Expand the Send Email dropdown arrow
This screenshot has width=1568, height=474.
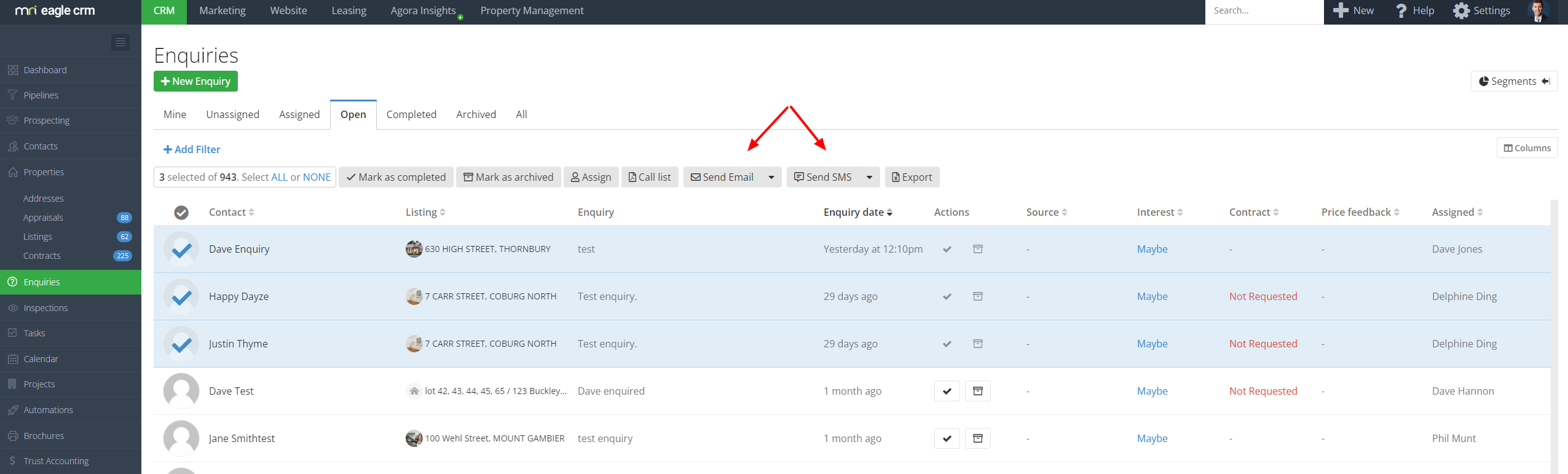tap(771, 177)
